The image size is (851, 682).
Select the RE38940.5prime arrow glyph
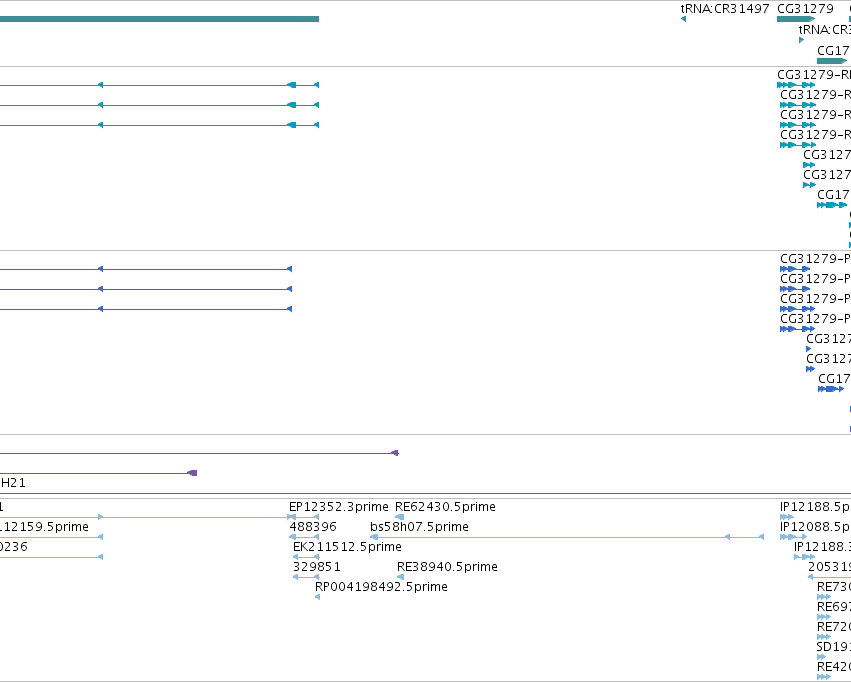pyautogui.click(x=401, y=577)
